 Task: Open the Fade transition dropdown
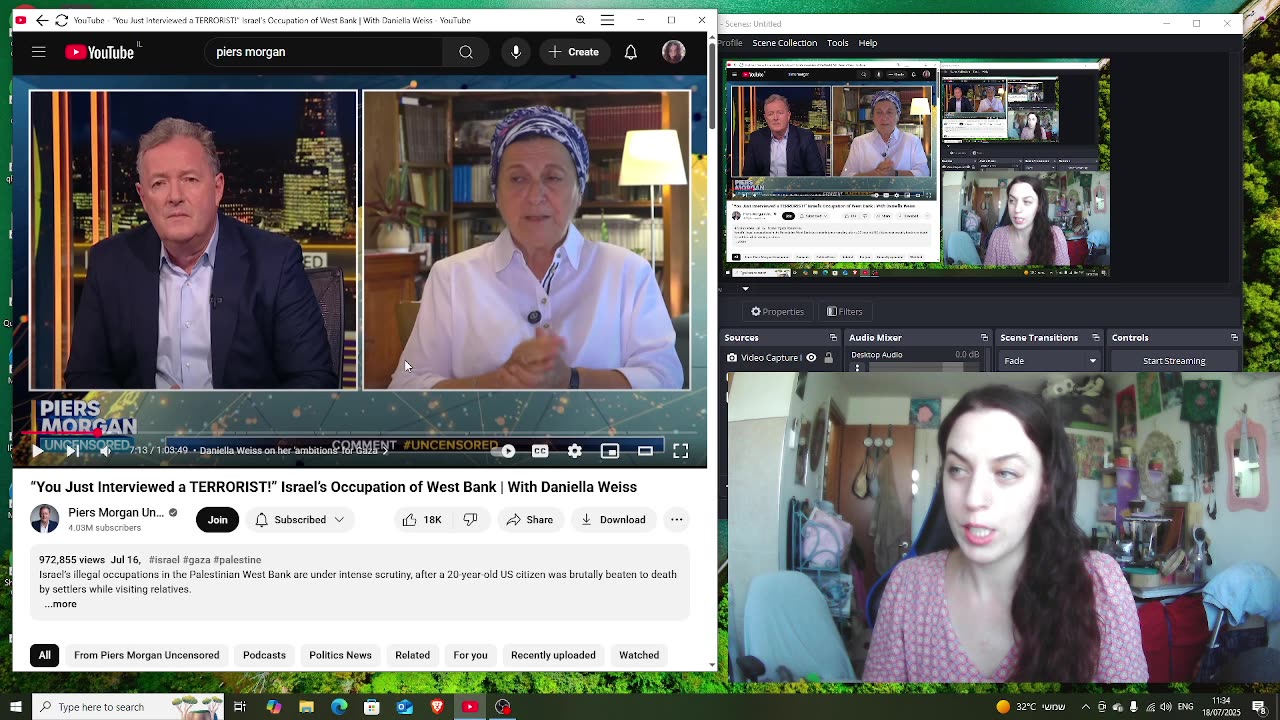pos(1050,361)
